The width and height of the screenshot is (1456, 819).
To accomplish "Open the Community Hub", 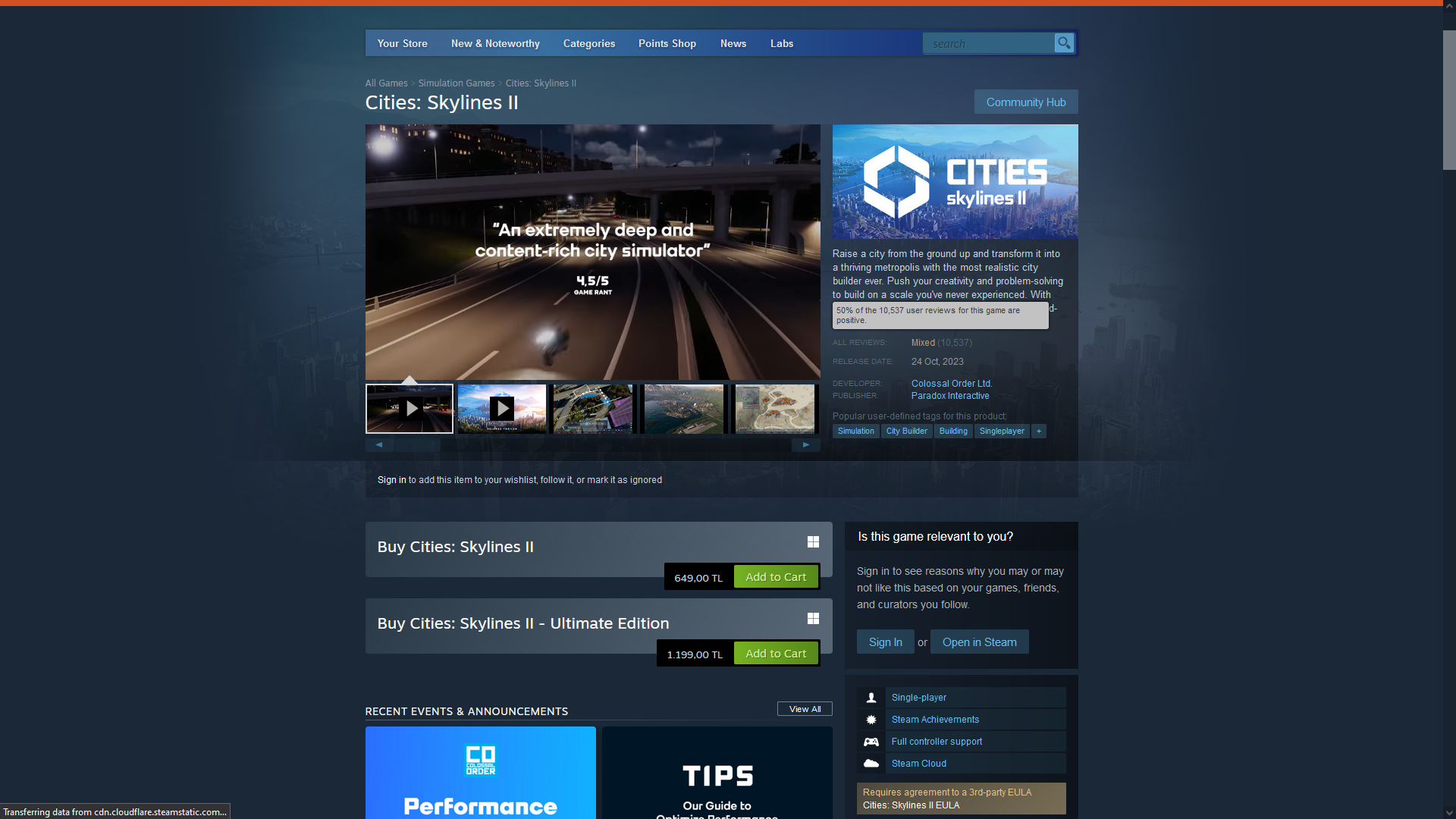I will click(x=1025, y=102).
